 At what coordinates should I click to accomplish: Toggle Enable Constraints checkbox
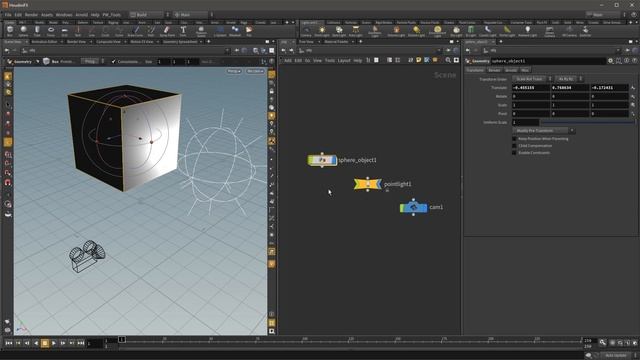pos(514,153)
